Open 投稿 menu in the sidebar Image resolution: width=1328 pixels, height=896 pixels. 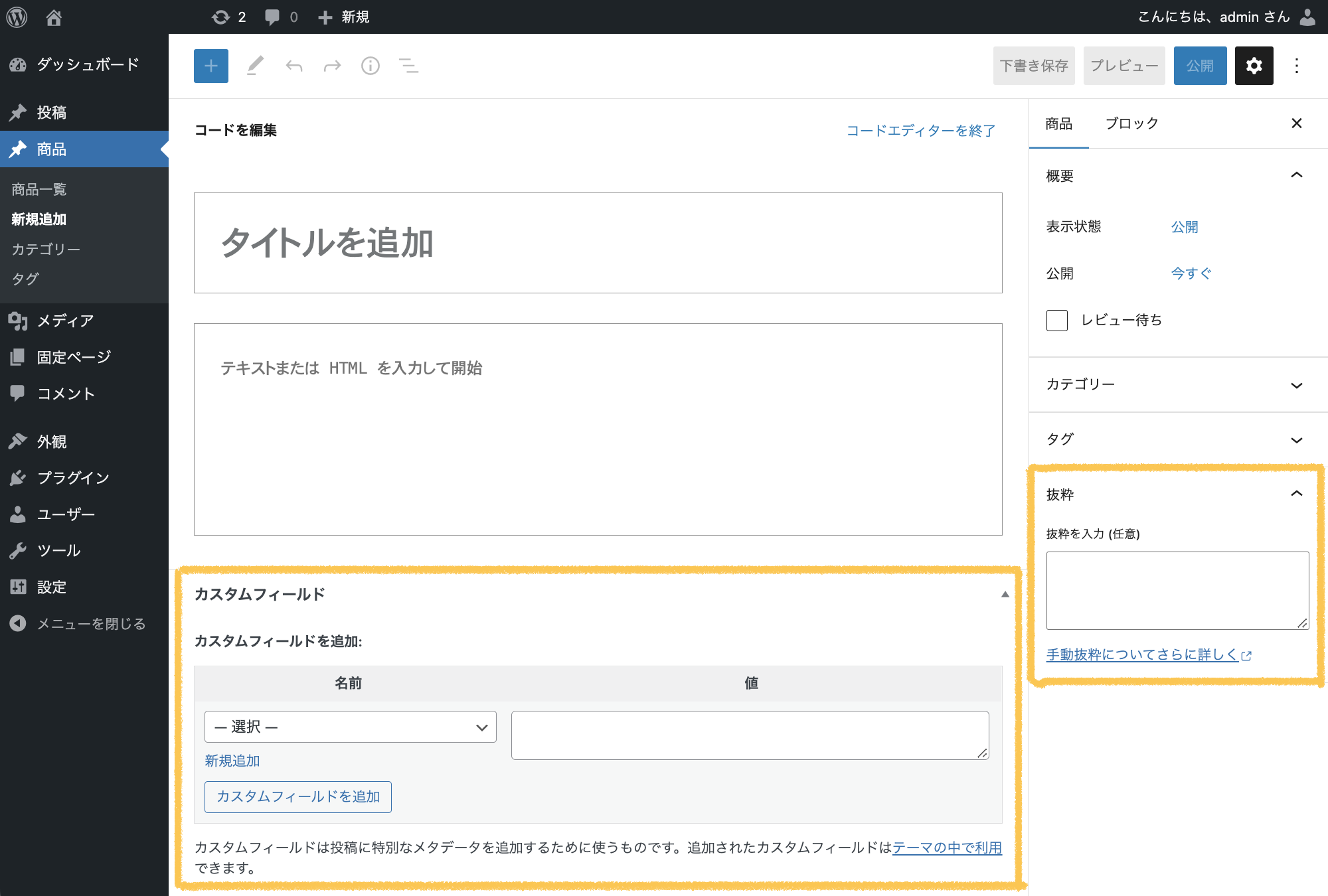[x=84, y=112]
